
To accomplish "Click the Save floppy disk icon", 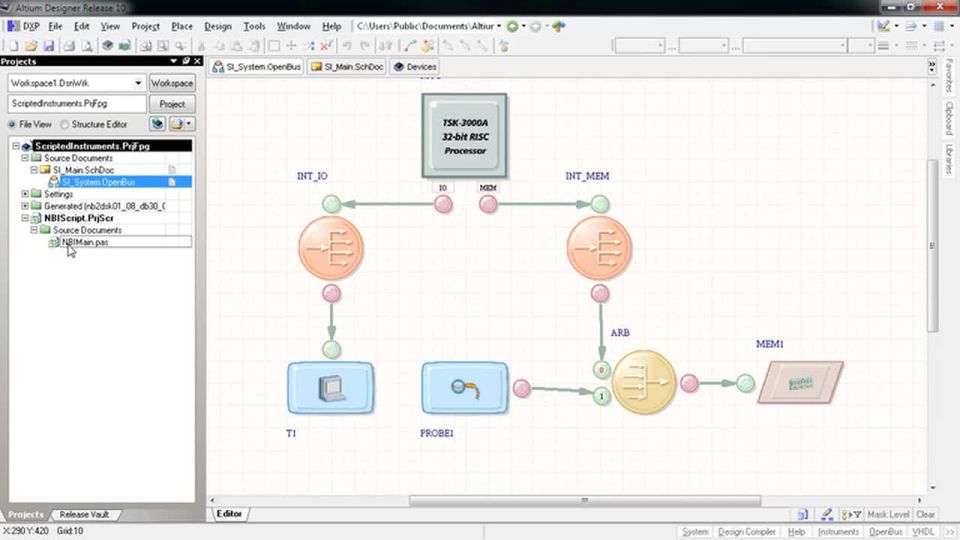I will coord(48,46).
